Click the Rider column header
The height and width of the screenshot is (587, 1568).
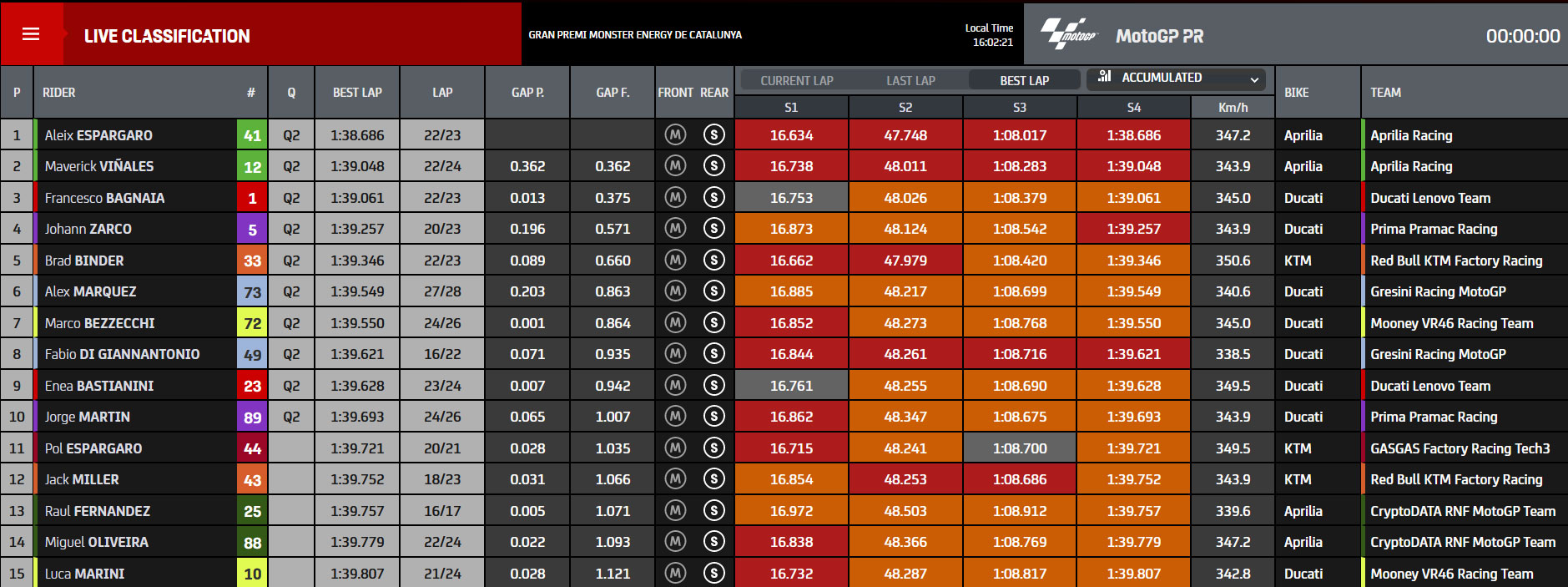pyautogui.click(x=58, y=93)
